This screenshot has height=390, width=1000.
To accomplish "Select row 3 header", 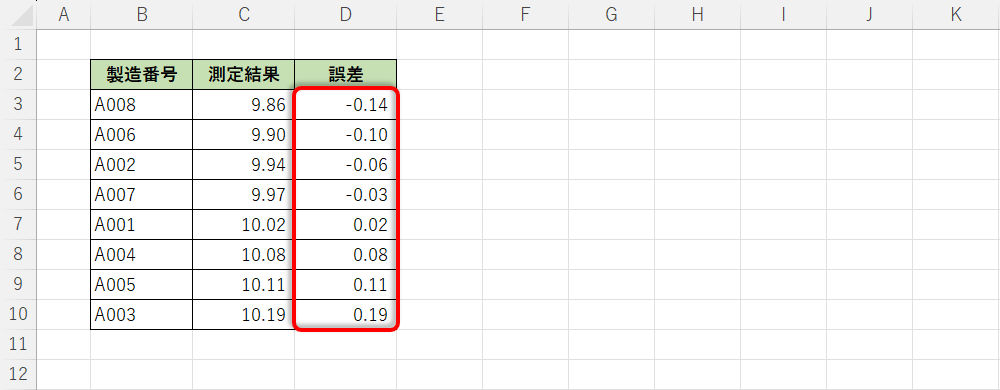I will 18,105.
